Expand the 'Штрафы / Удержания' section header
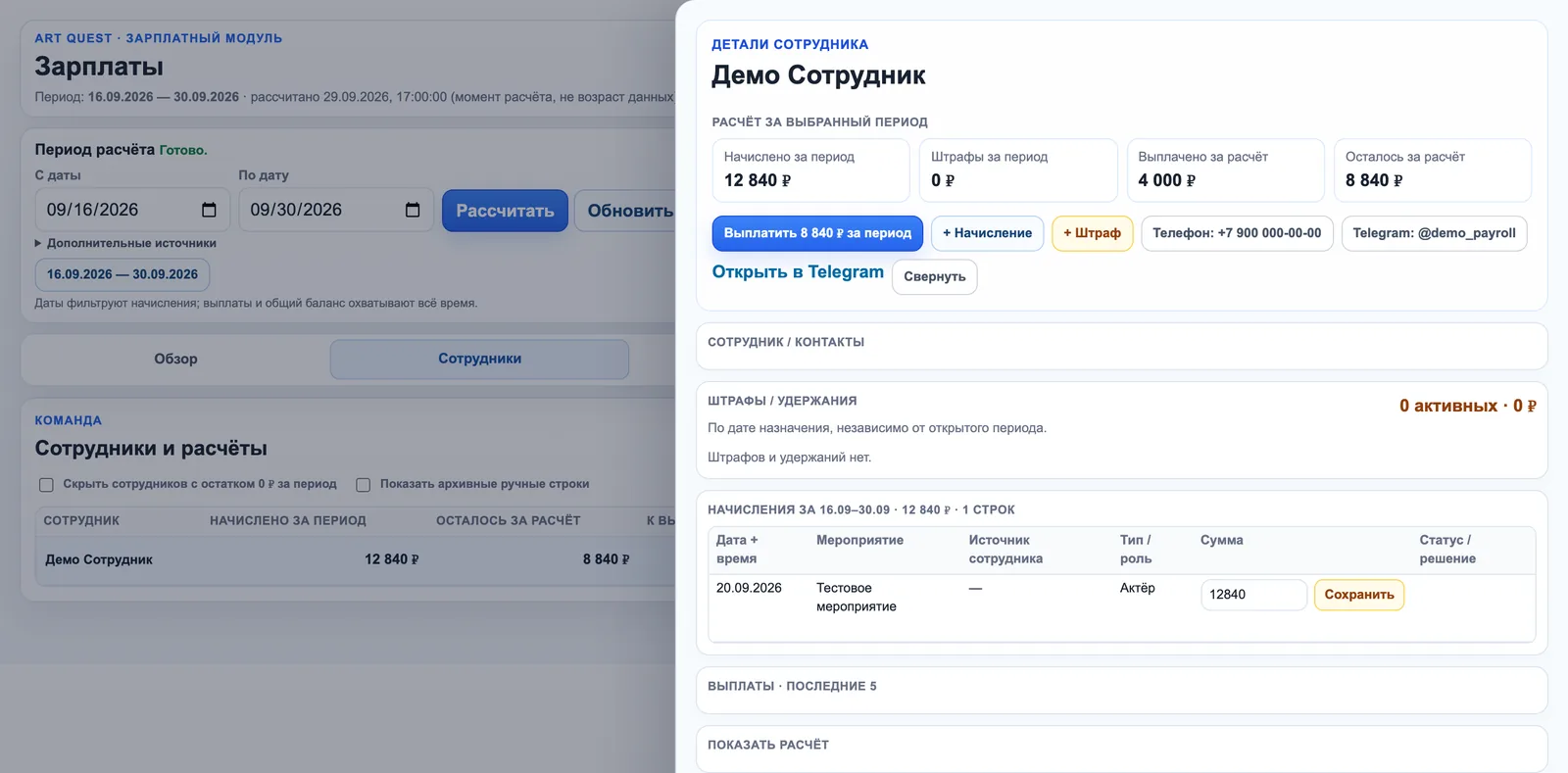The image size is (1568, 773). [782, 401]
